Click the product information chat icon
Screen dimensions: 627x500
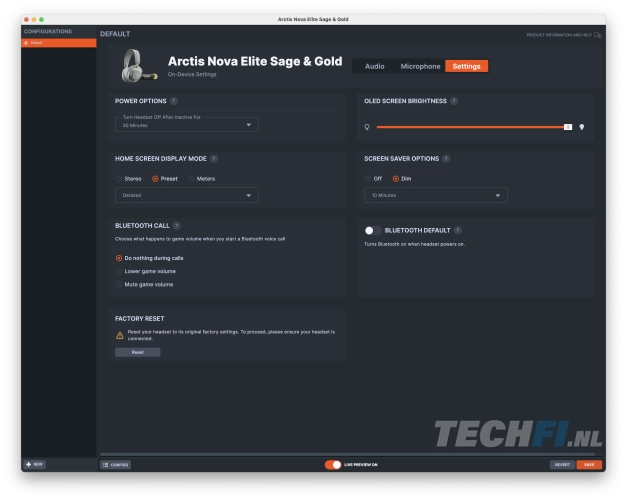[598, 35]
